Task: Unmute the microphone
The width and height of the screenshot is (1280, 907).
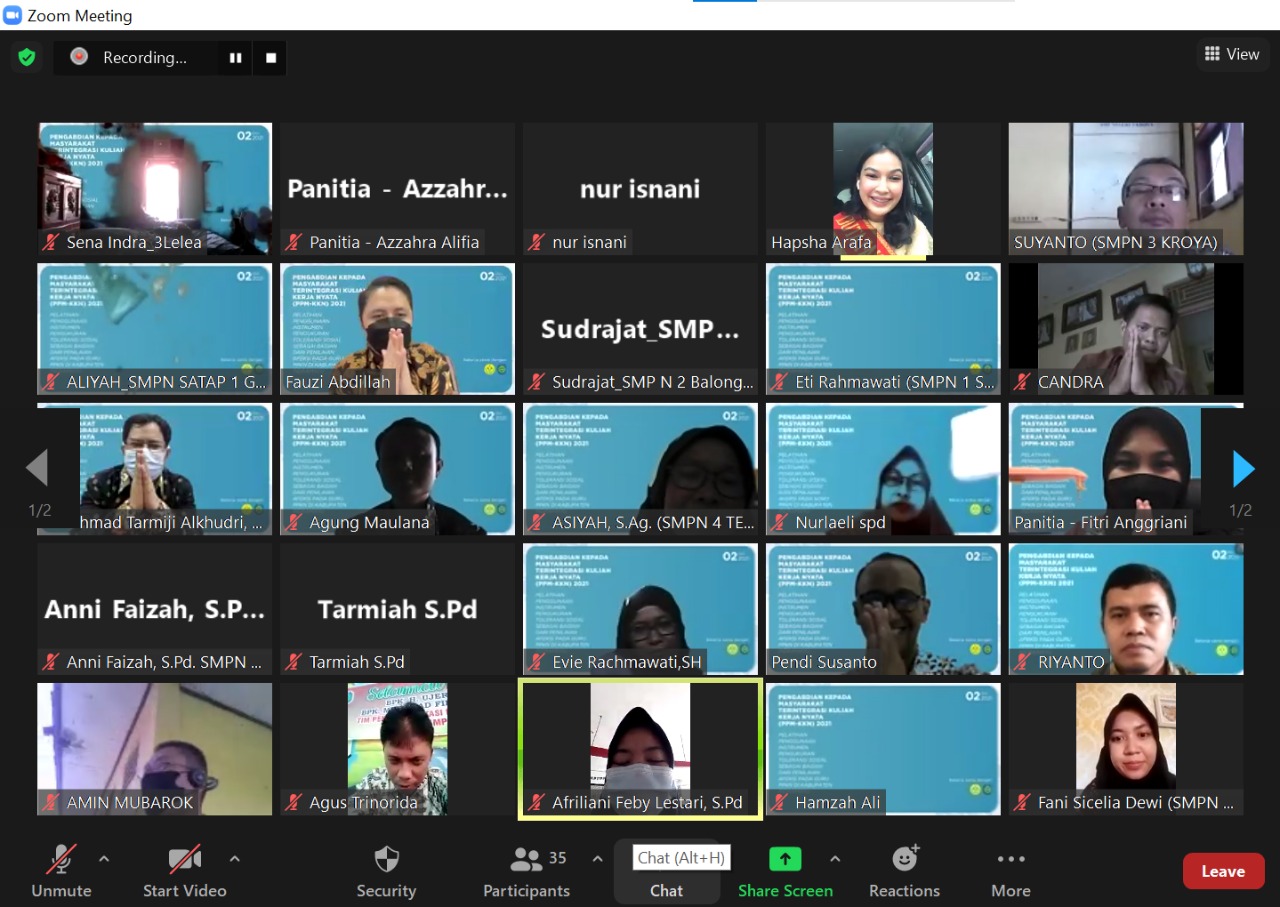Action: (61, 871)
